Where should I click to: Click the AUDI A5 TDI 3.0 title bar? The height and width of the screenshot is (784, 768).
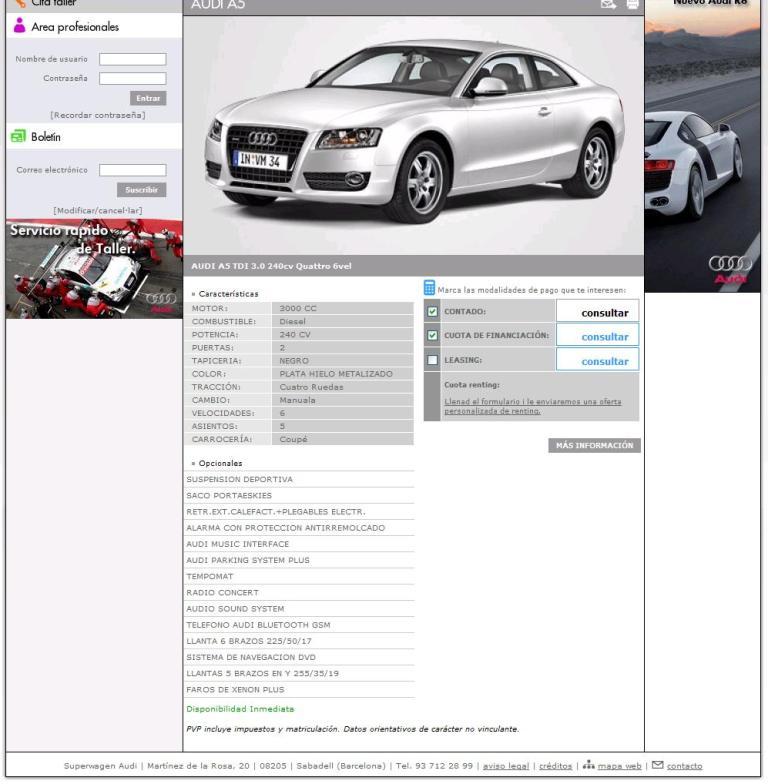coord(413,266)
